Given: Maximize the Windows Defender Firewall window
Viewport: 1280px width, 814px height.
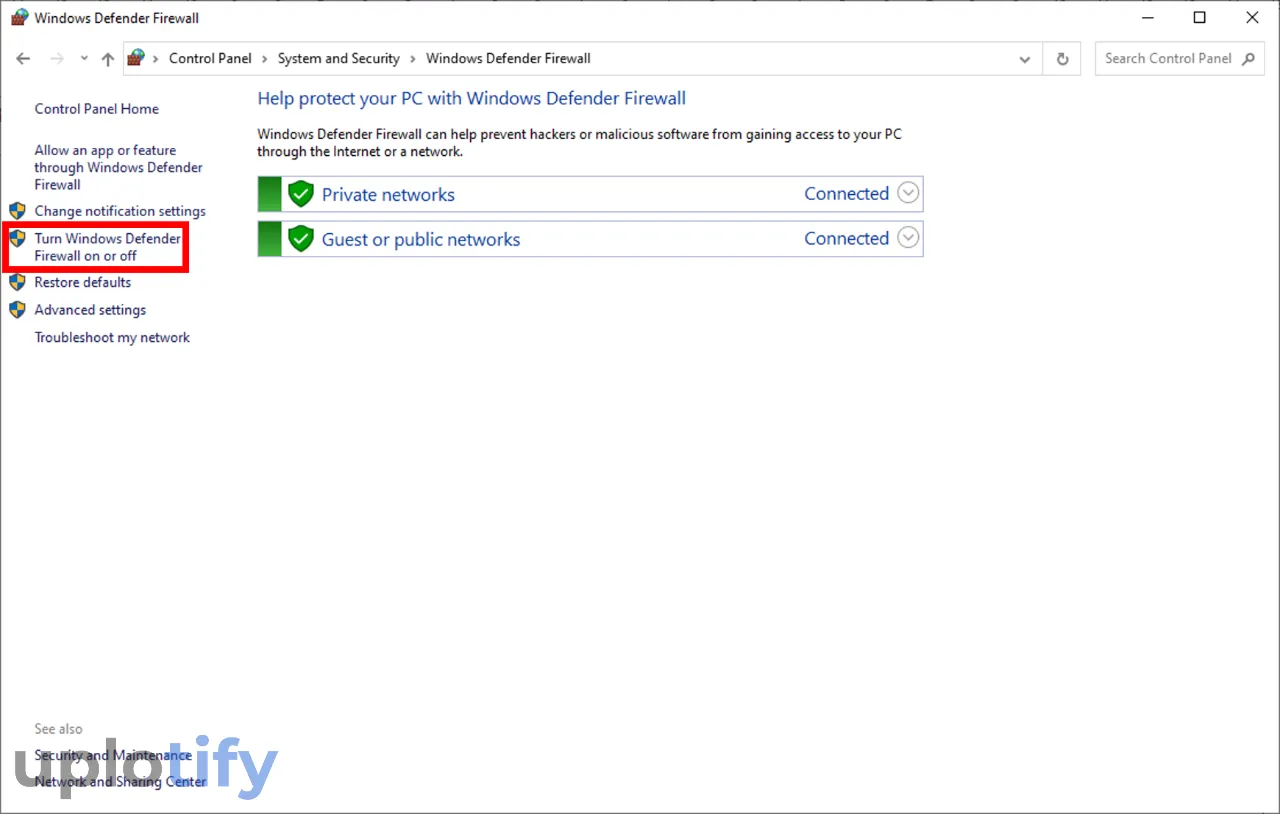Looking at the screenshot, I should (1200, 18).
